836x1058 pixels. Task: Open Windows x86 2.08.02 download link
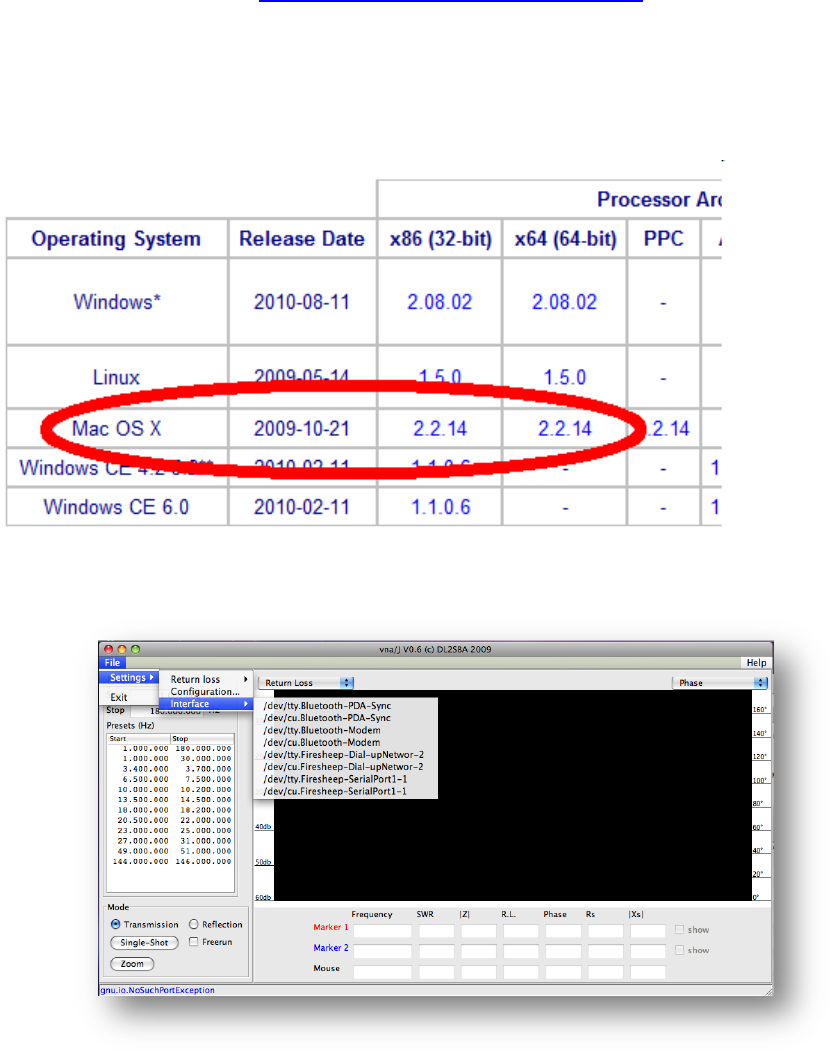coord(439,302)
